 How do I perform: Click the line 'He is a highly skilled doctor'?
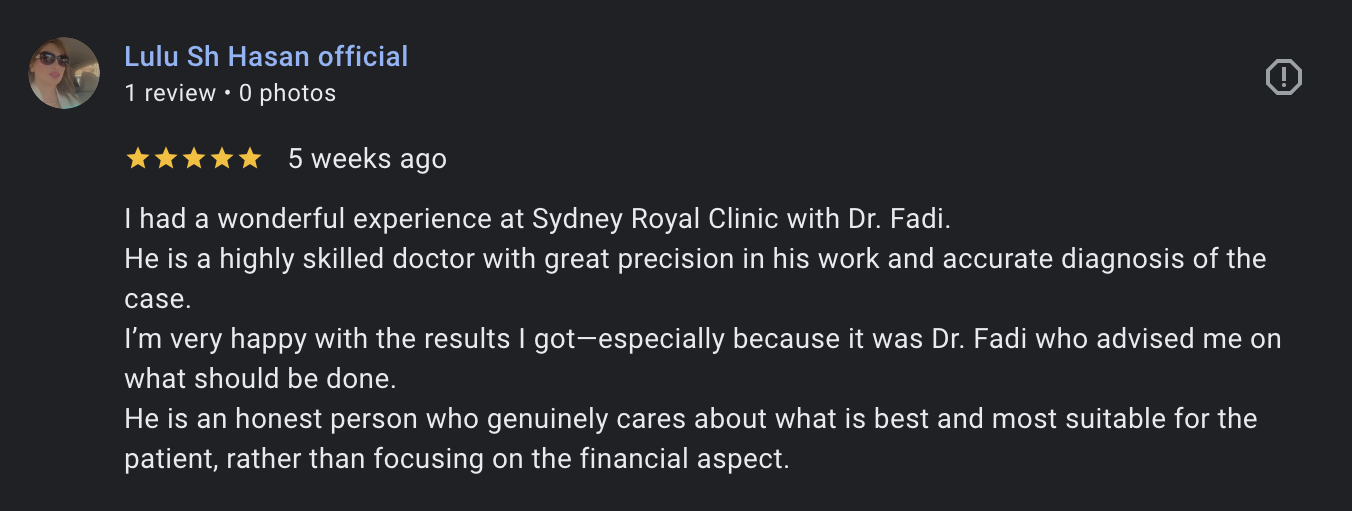(694, 258)
